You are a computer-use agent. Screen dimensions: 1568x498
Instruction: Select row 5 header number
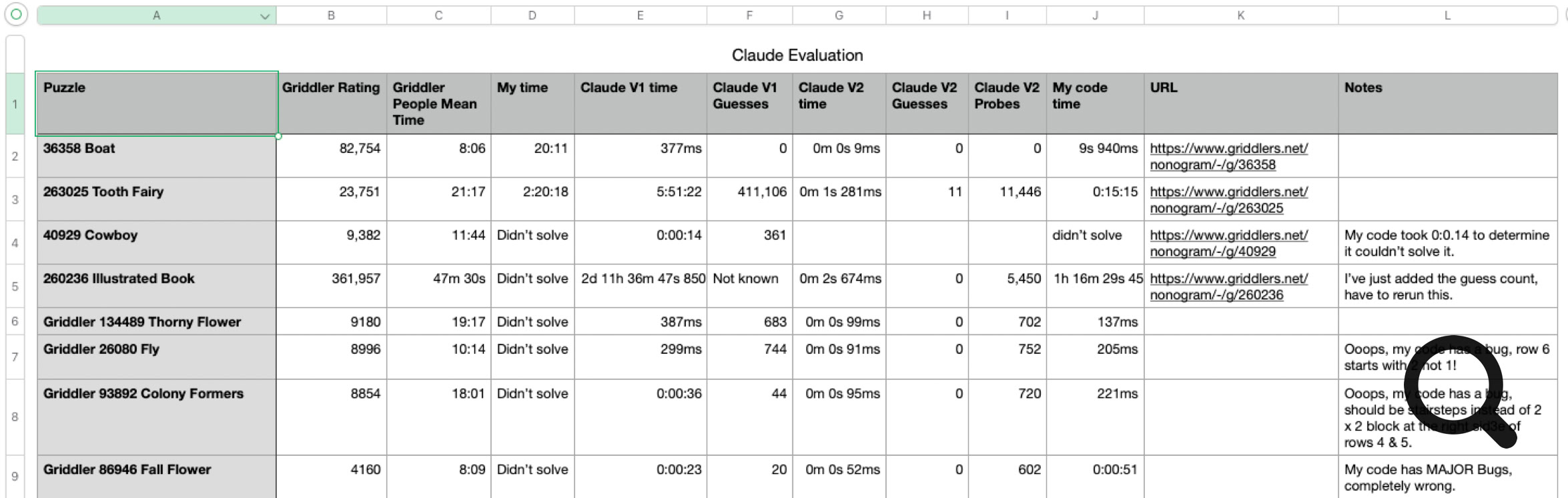tap(15, 286)
